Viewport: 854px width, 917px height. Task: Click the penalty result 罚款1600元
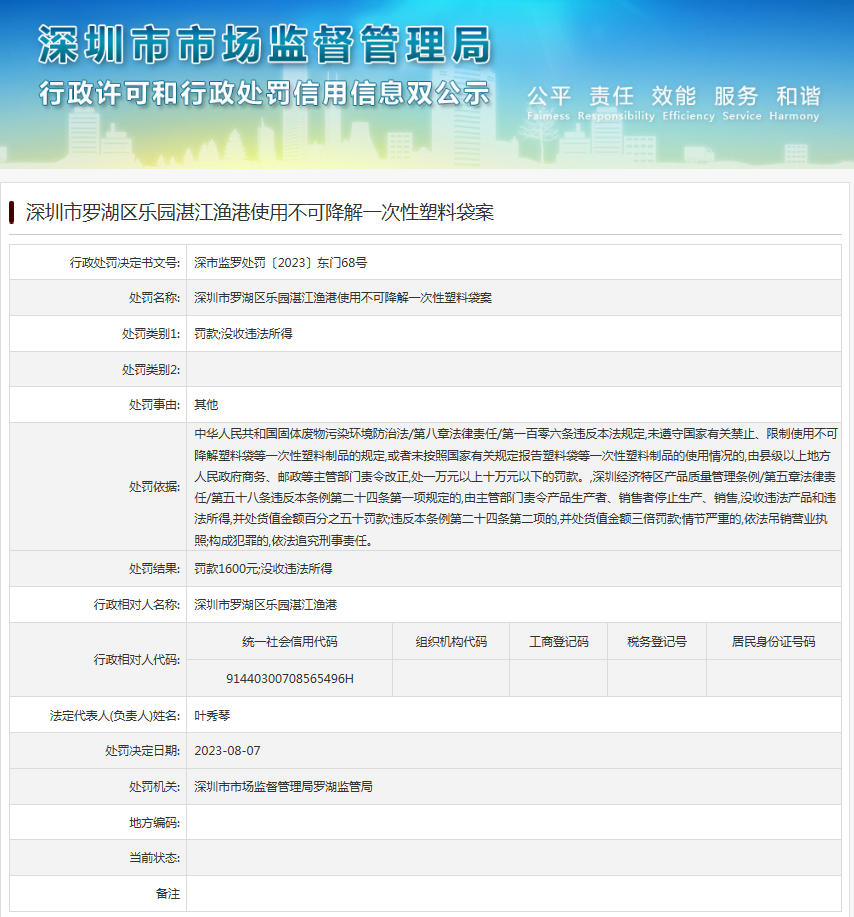[x=263, y=568]
